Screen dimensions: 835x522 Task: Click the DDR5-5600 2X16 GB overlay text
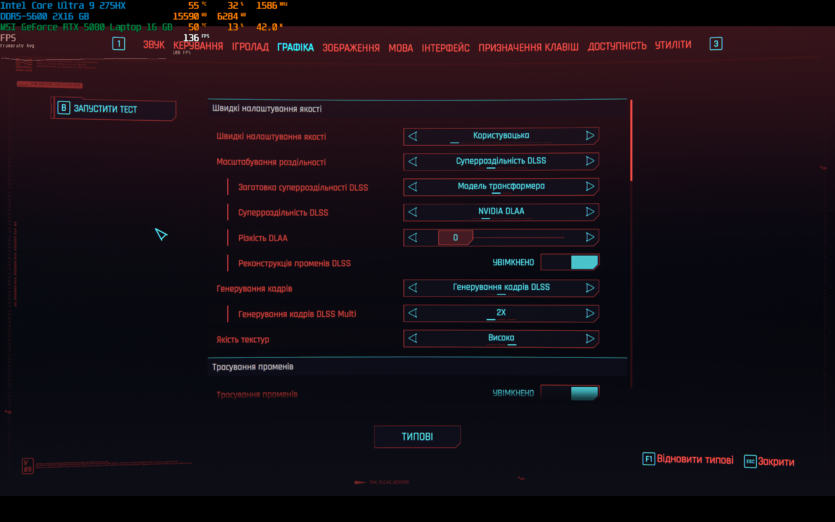45,17
